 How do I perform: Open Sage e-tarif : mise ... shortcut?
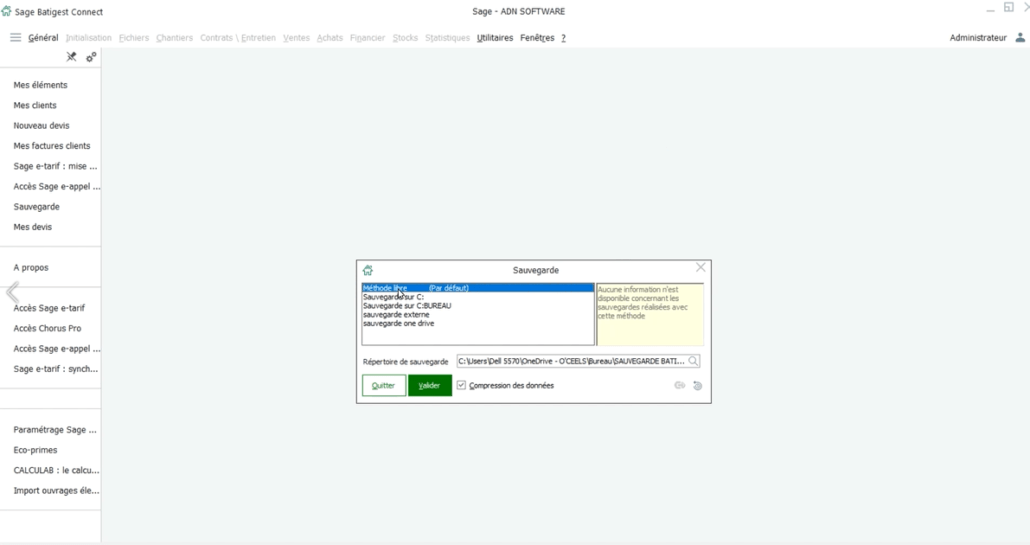point(55,166)
